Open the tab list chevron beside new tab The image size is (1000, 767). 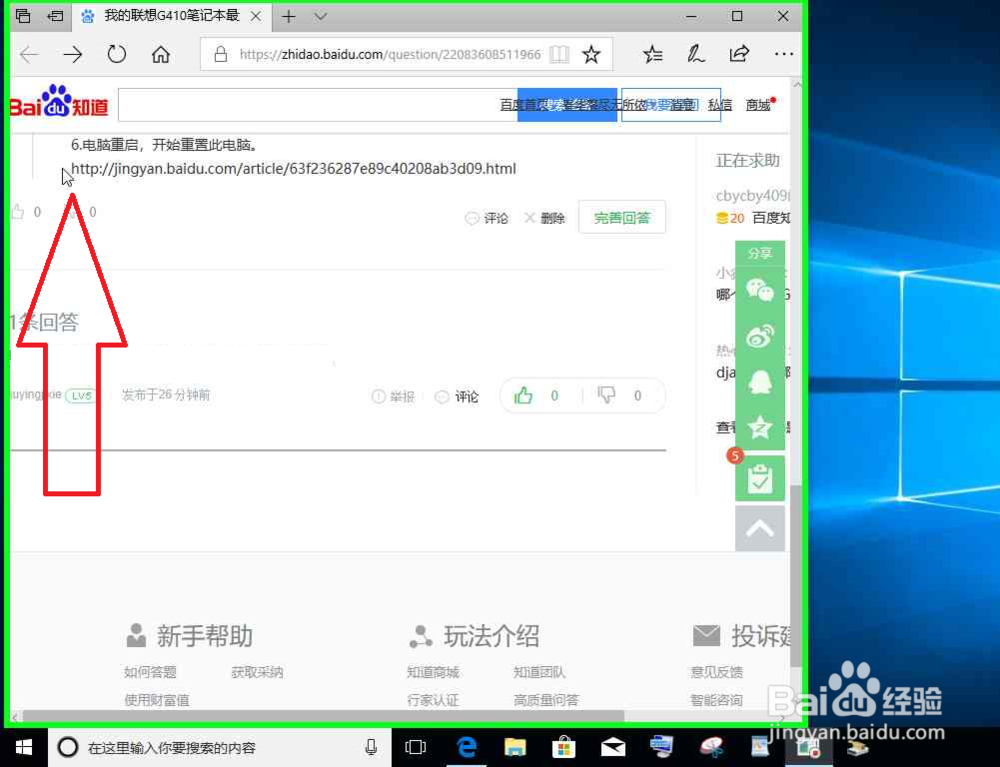tap(317, 16)
